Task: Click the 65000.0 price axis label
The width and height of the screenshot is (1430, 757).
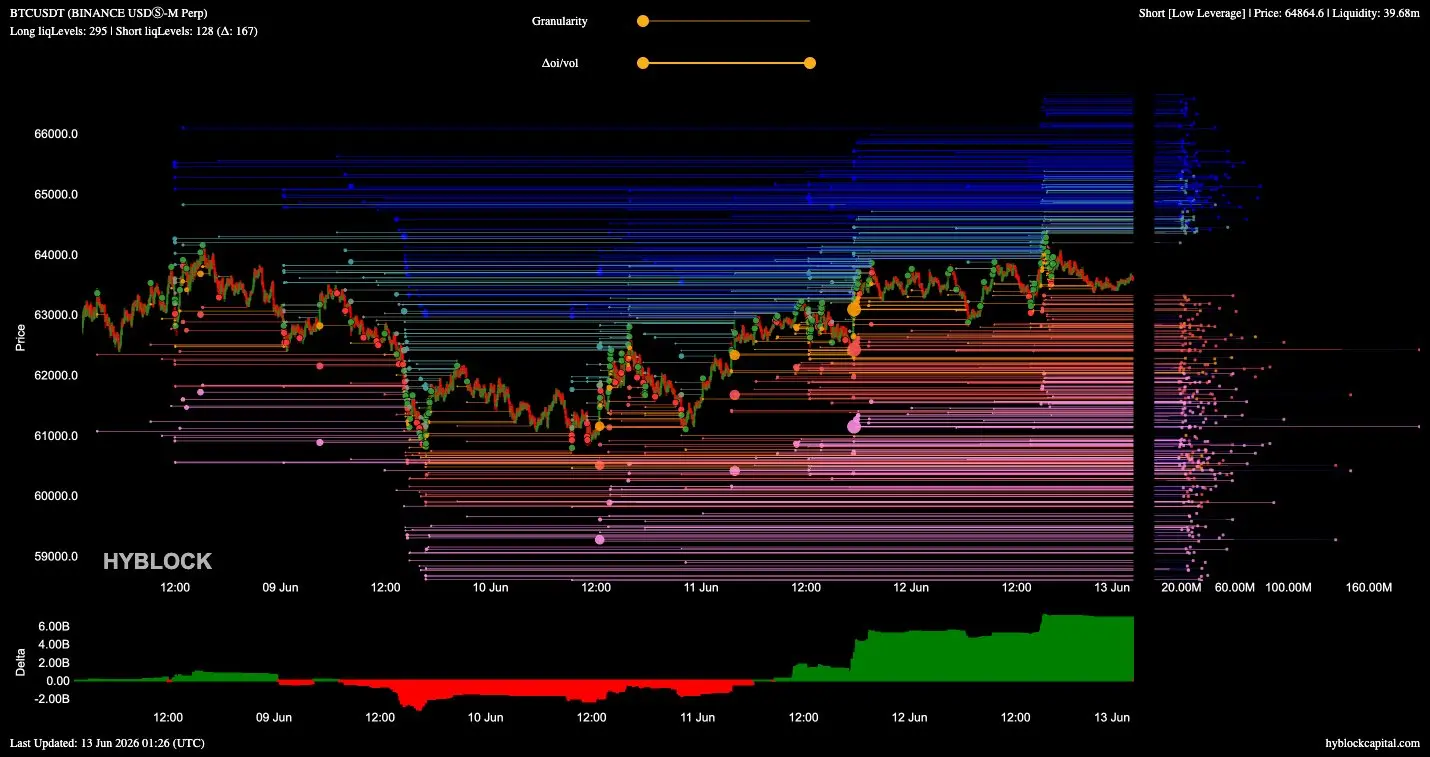Action: pos(57,194)
